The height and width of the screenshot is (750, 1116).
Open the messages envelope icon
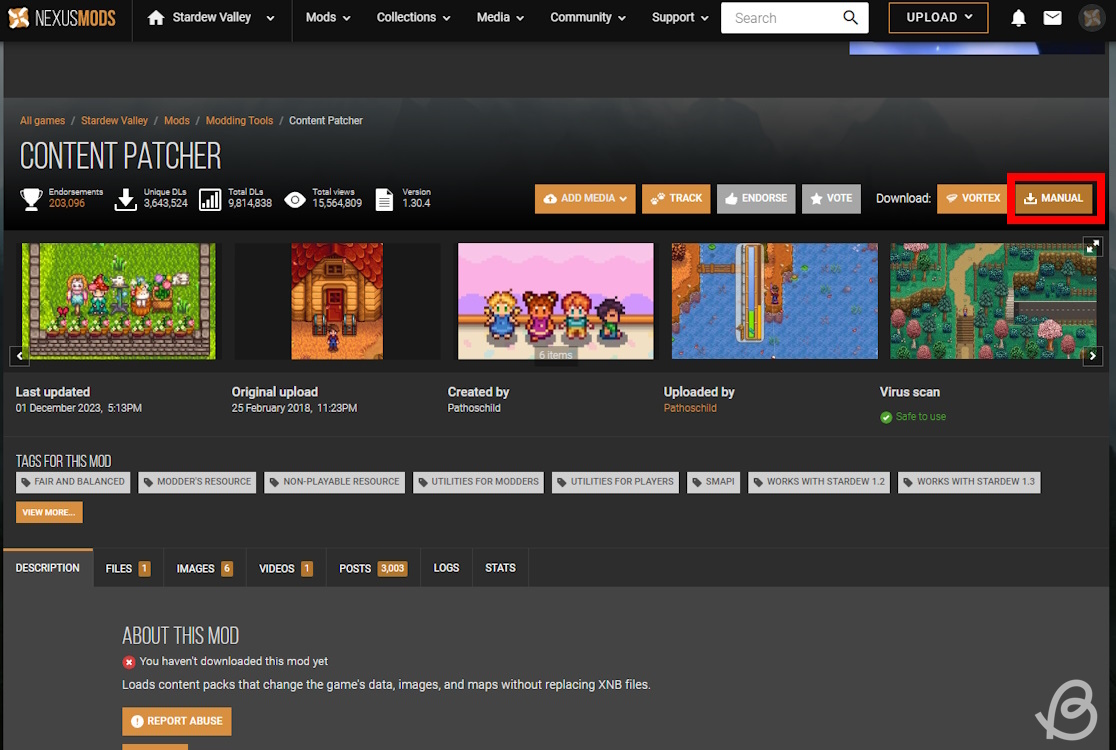(1052, 18)
